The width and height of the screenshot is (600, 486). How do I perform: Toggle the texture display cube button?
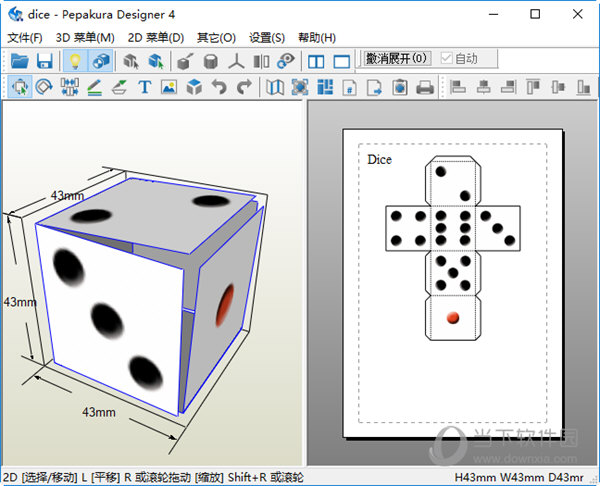100,61
